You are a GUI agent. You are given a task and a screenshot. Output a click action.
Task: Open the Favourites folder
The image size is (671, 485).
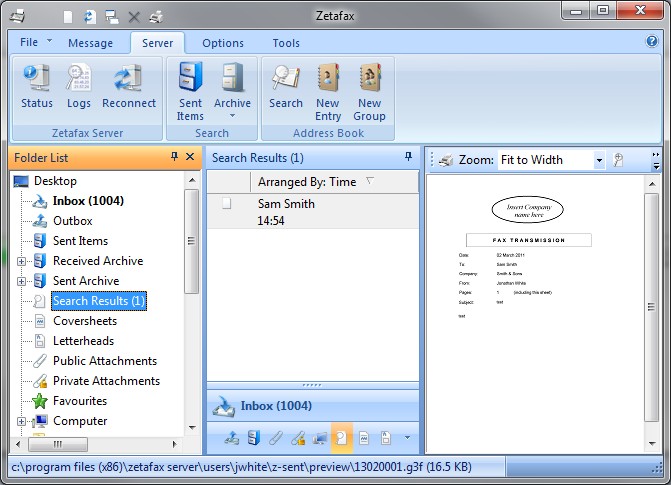point(80,401)
